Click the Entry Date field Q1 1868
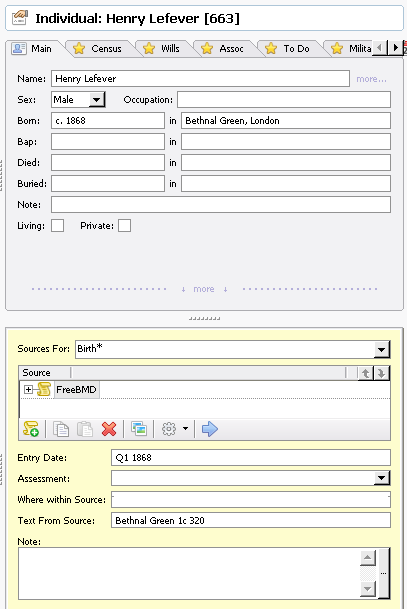Viewport: 407px width, 609px height. [250, 458]
